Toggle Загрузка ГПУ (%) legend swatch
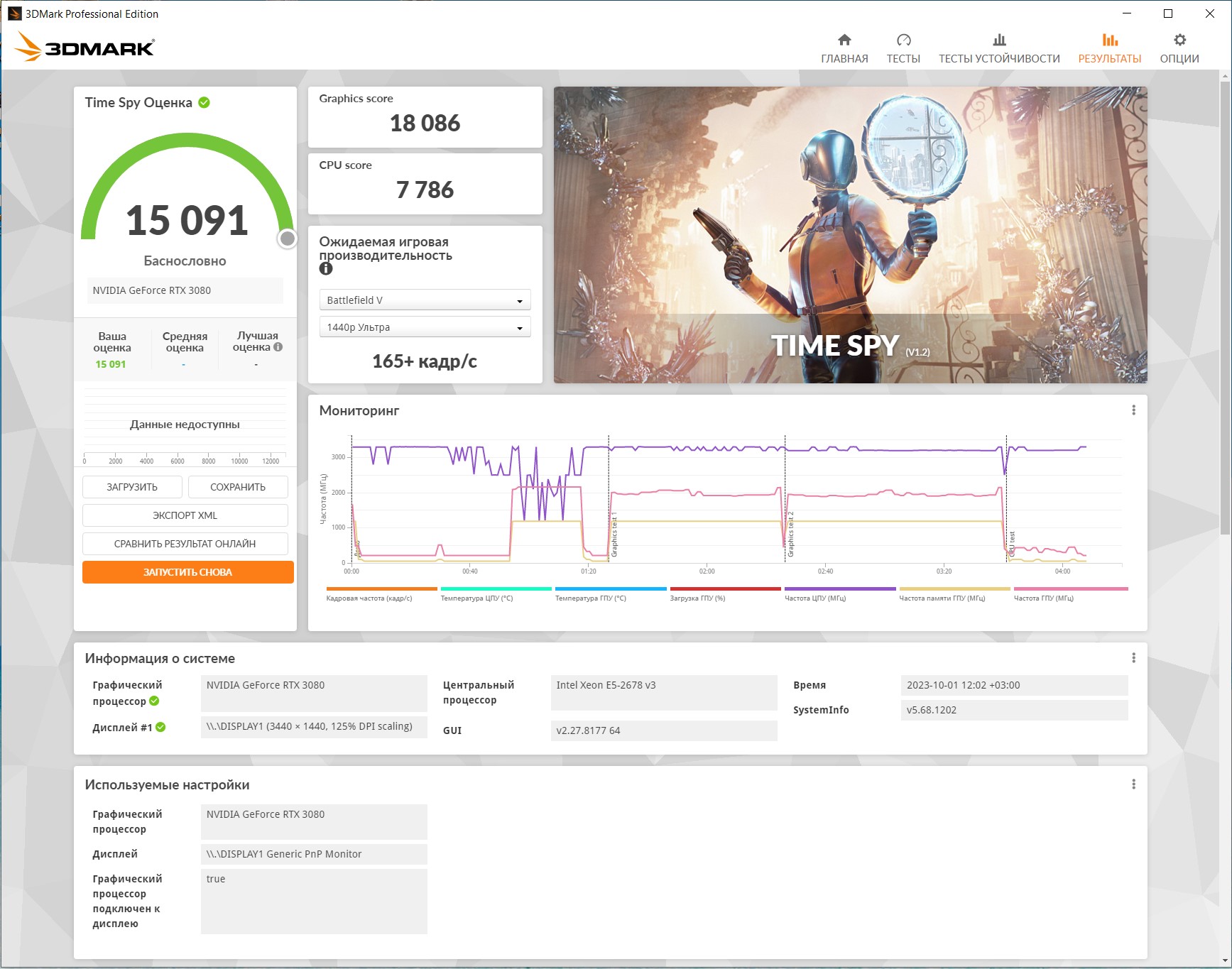Viewport: 1232px width, 969px height. point(726,588)
